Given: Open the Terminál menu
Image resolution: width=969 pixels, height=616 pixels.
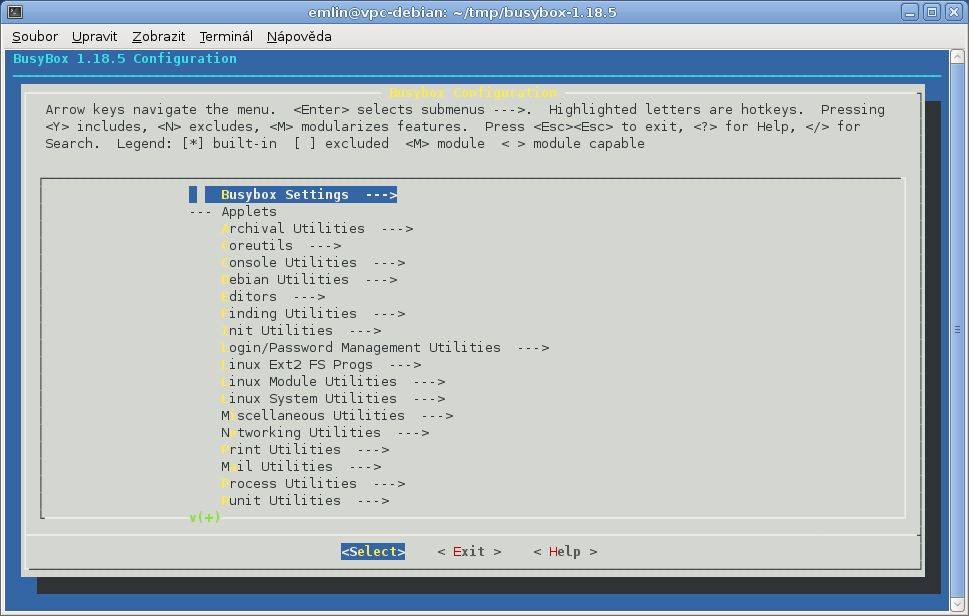Looking at the screenshot, I should click(226, 36).
